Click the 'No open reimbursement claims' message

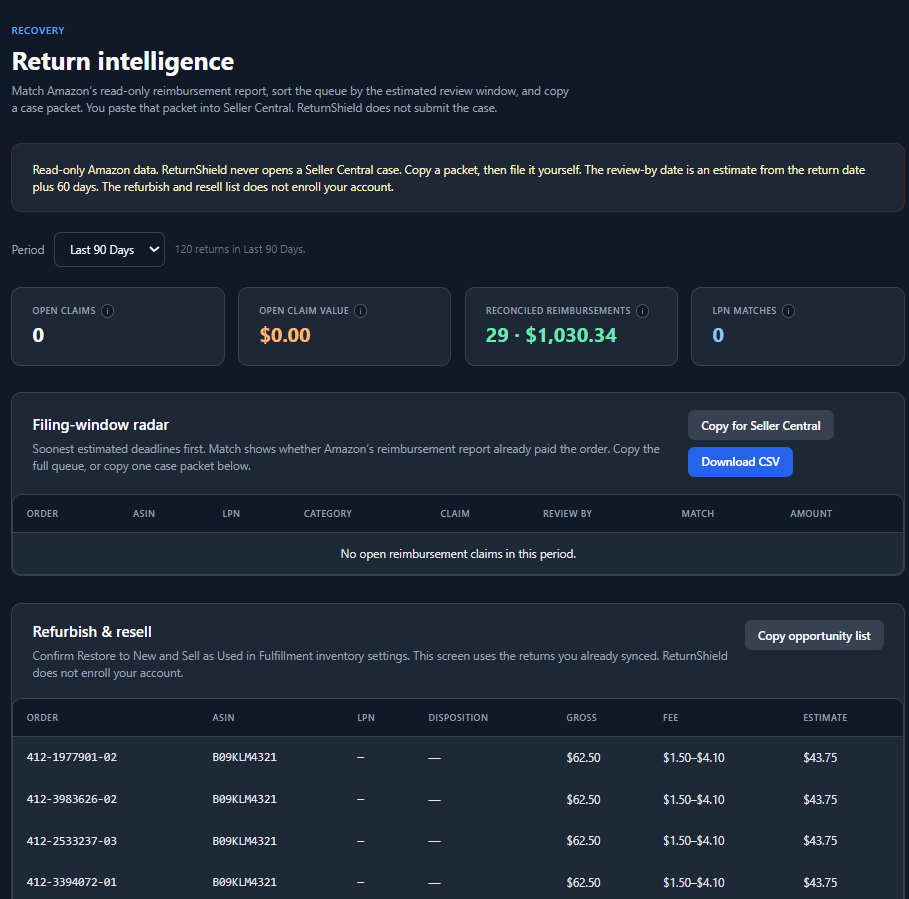coord(458,554)
